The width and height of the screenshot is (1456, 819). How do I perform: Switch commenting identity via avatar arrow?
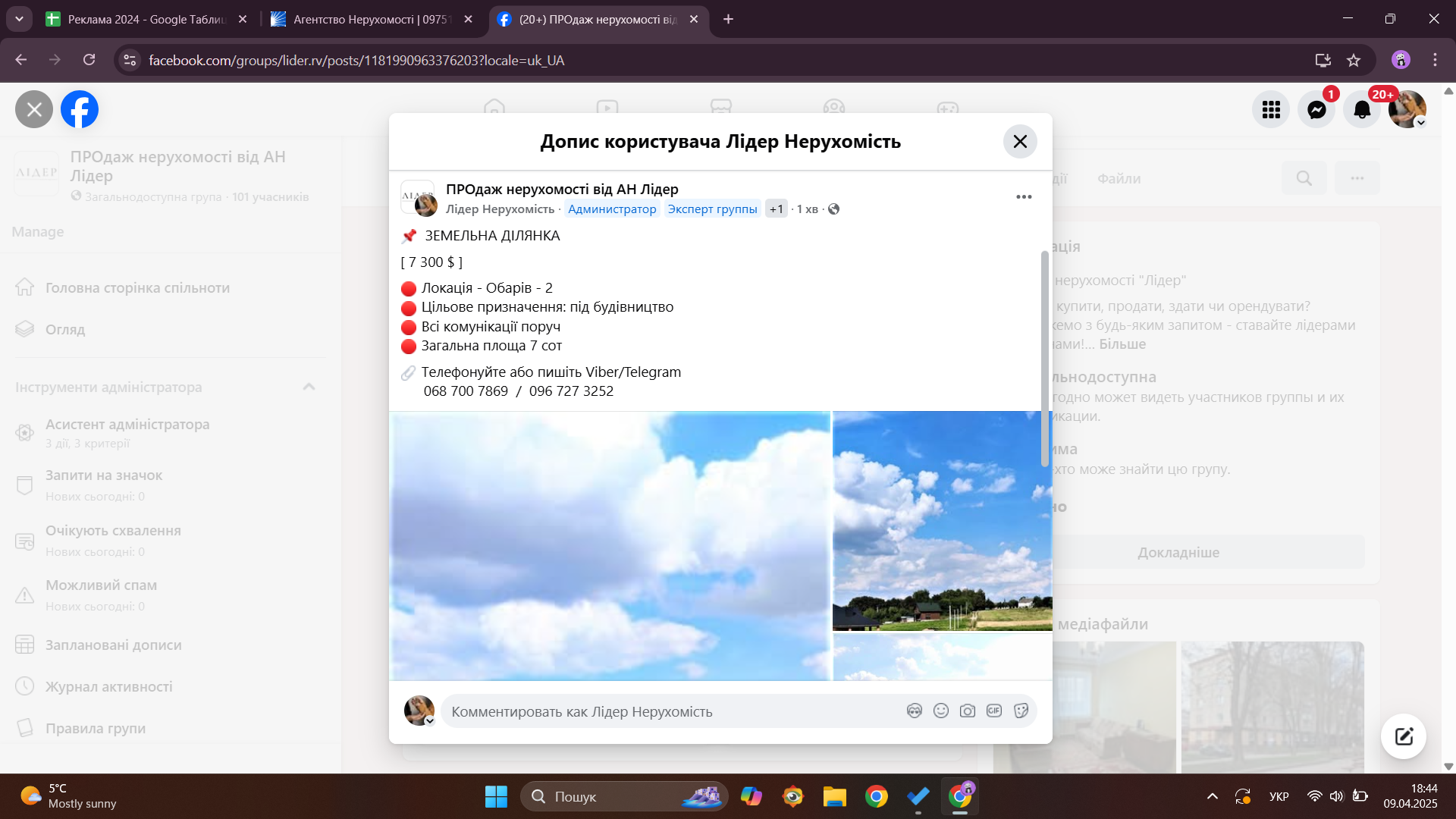(x=429, y=720)
